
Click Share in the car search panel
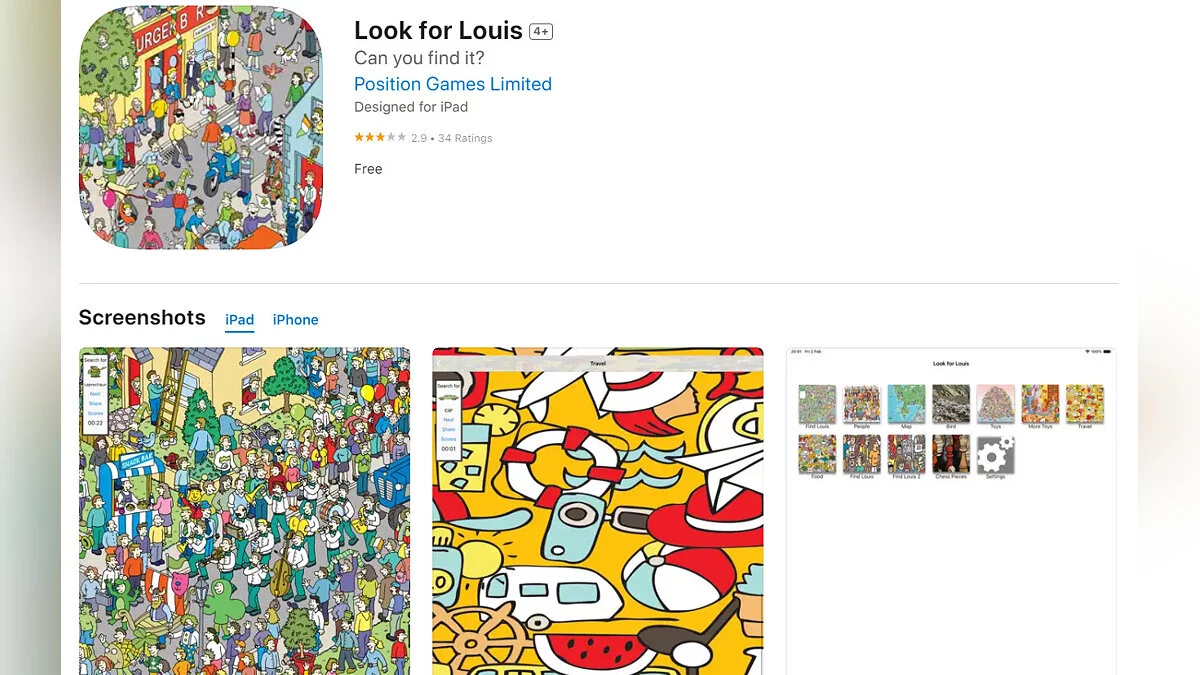click(448, 430)
